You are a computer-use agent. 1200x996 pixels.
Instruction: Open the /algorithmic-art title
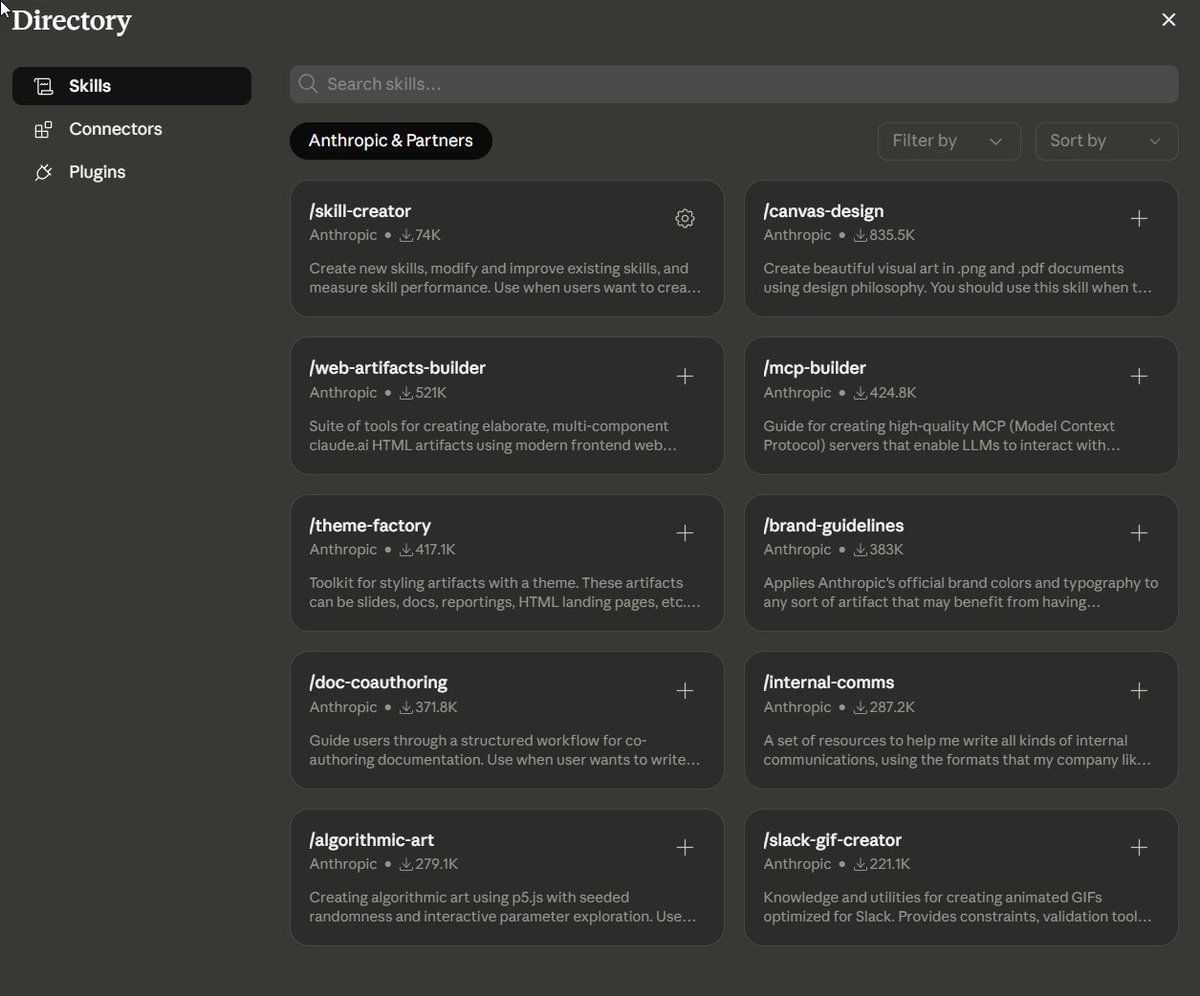372,840
